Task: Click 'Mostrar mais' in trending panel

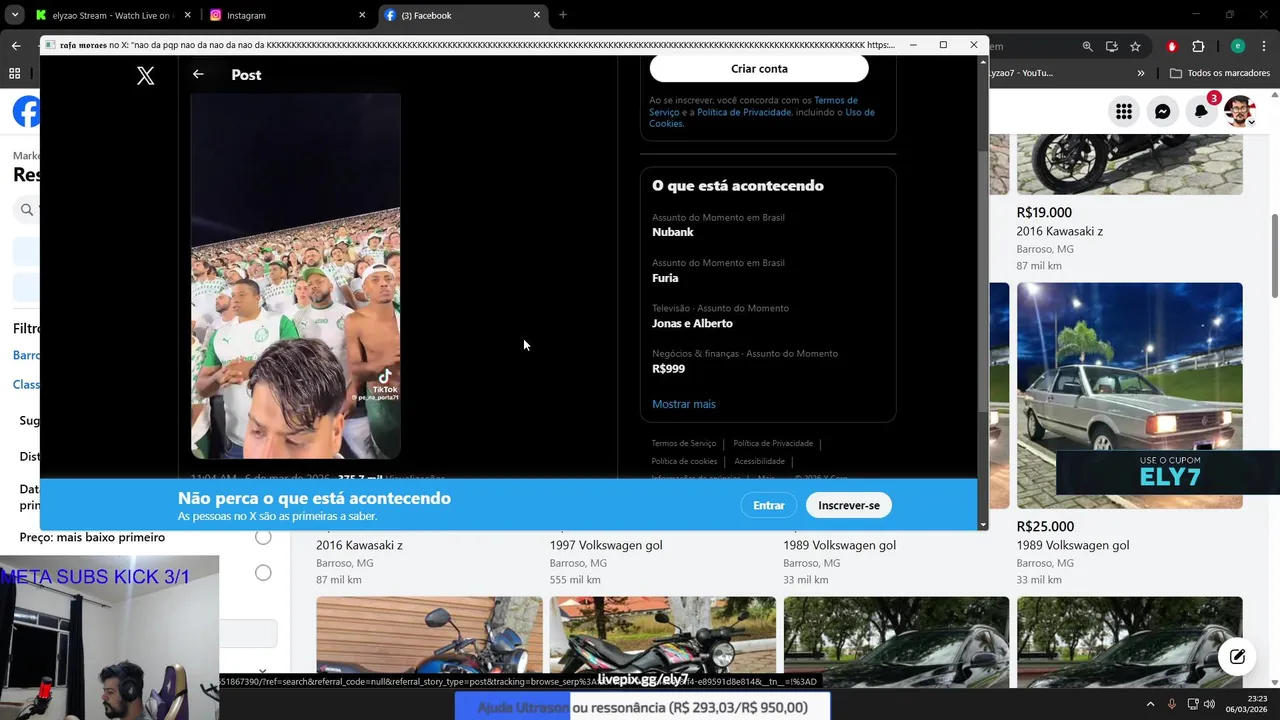Action: (684, 404)
